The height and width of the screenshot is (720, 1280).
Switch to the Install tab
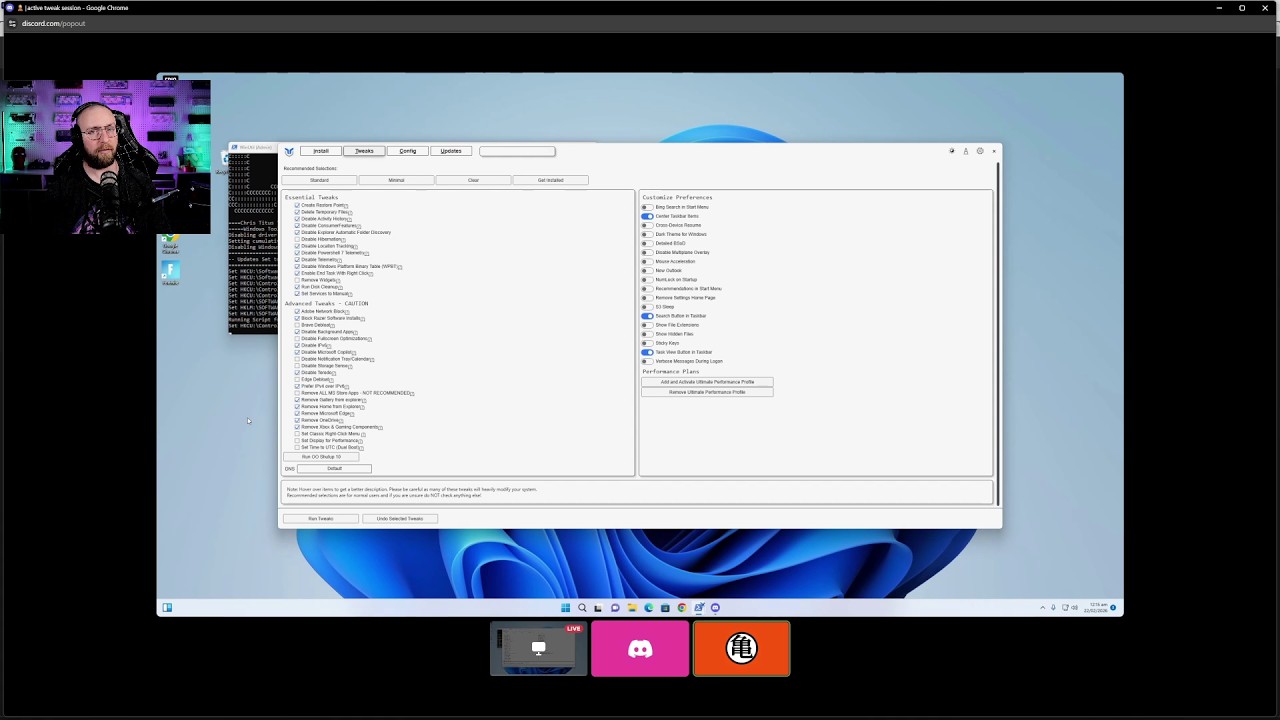(320, 151)
